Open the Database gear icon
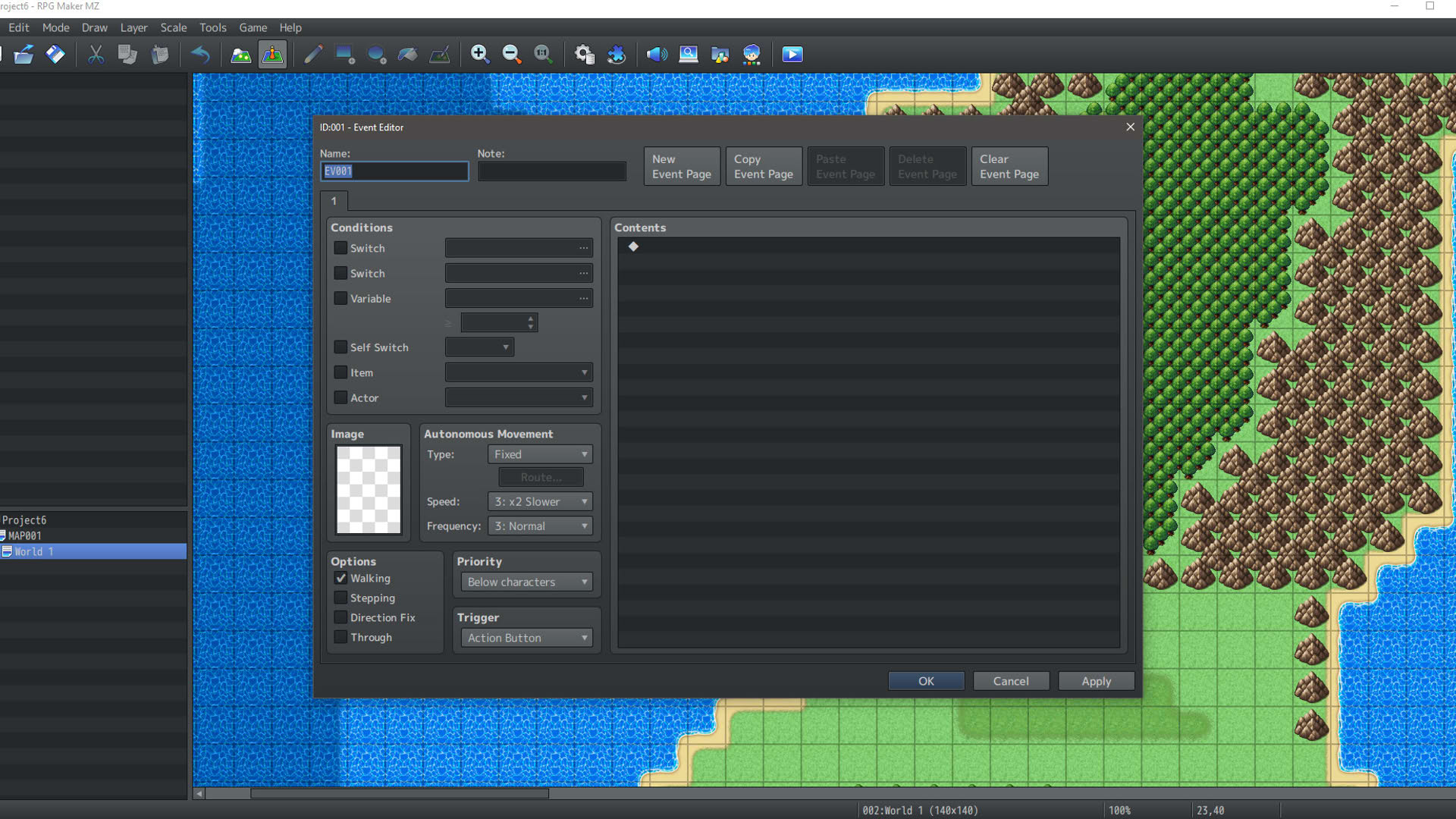Image resolution: width=1456 pixels, height=819 pixels. click(584, 55)
